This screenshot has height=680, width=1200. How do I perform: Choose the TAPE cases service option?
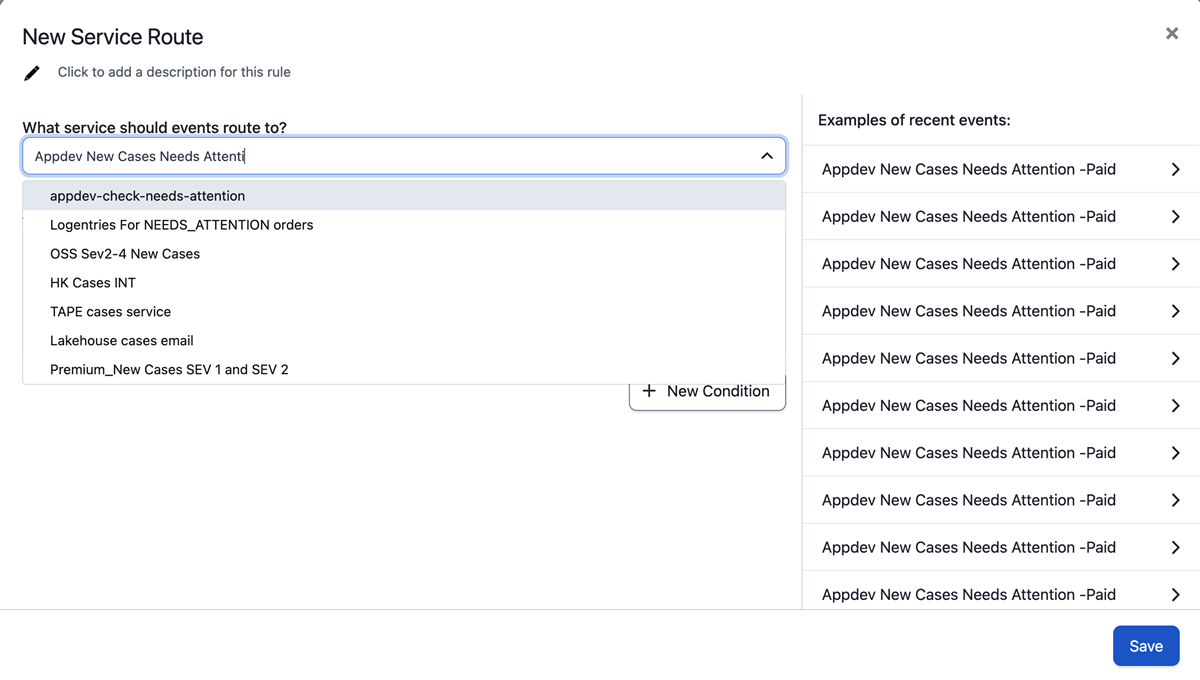404,312
